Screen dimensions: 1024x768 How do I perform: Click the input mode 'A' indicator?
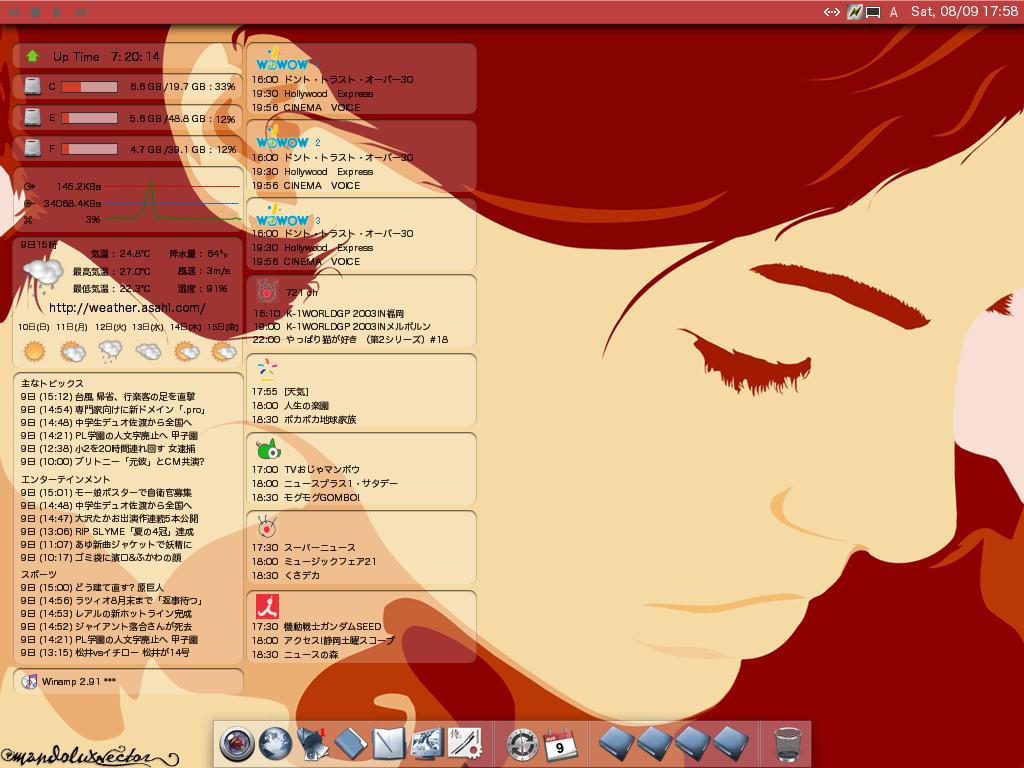tap(893, 12)
